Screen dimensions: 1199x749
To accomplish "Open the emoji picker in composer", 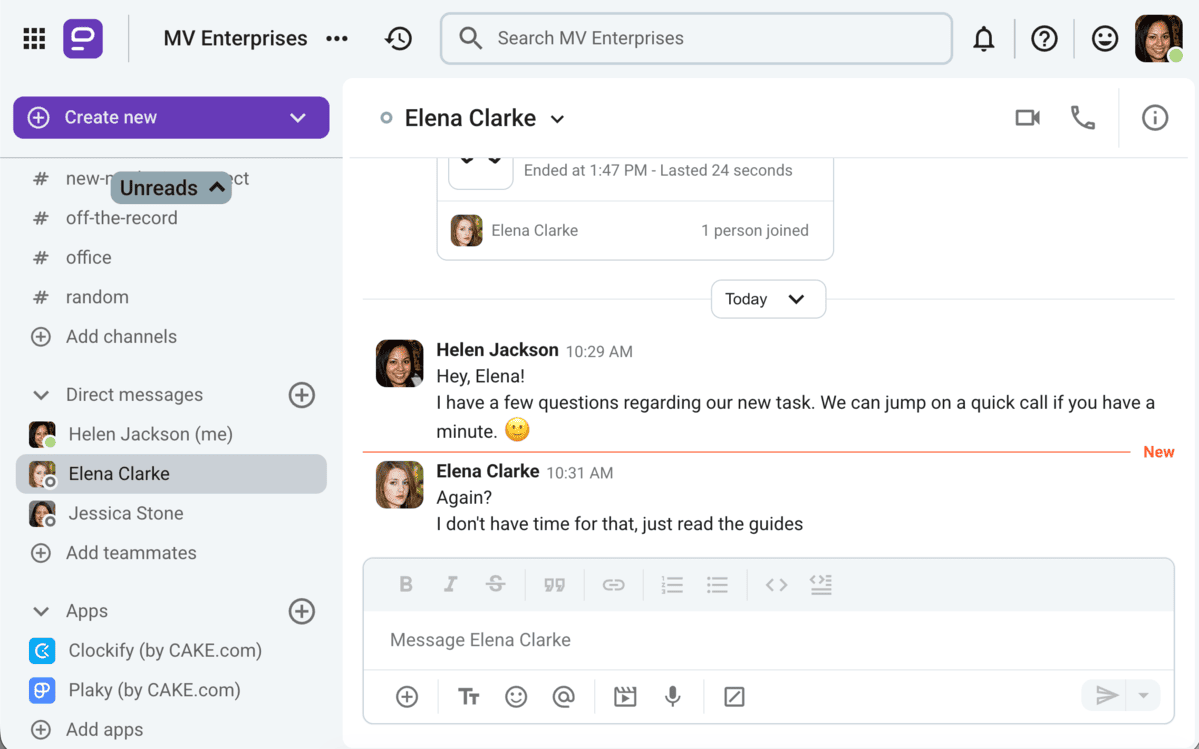I will (x=516, y=697).
